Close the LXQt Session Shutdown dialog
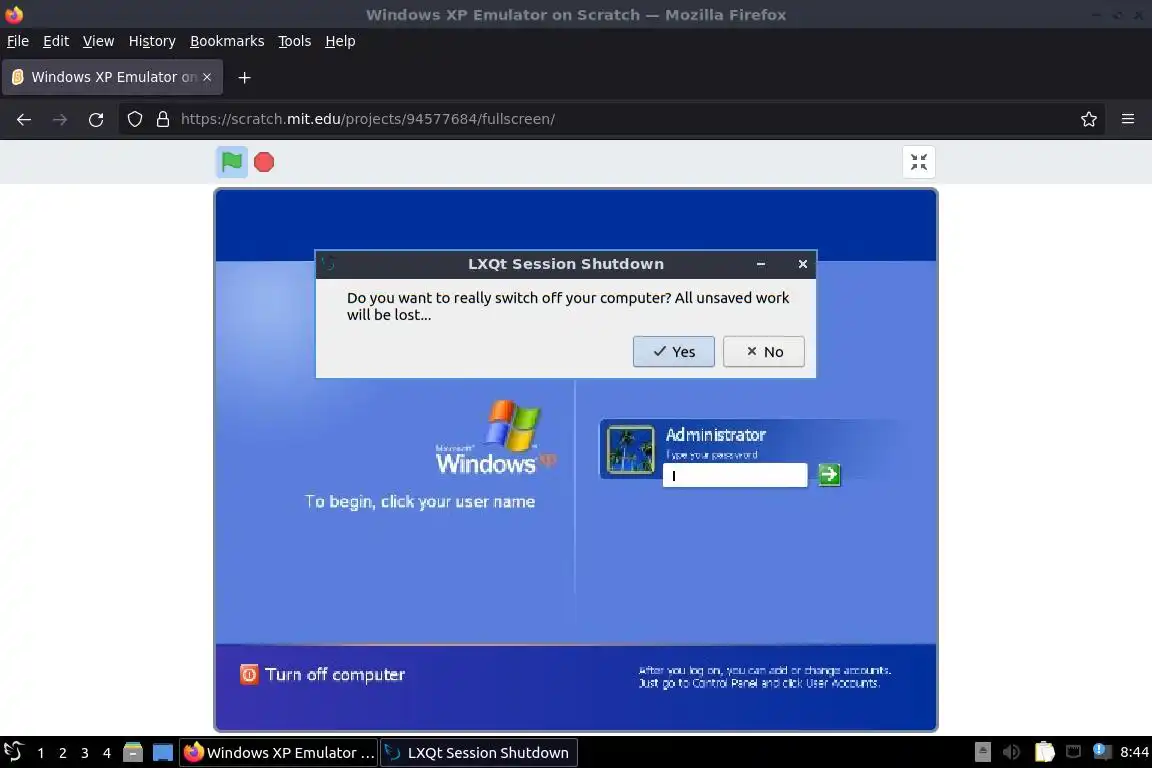 pos(802,264)
